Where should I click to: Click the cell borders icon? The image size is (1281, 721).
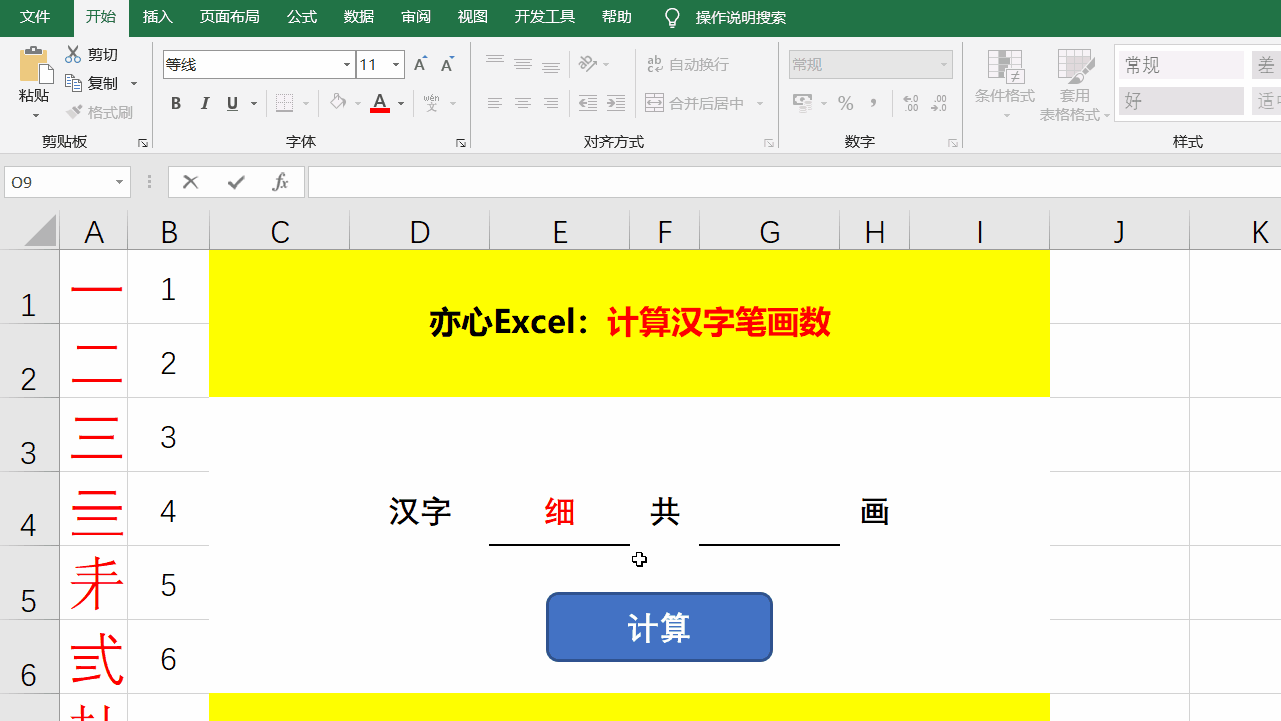[284, 103]
